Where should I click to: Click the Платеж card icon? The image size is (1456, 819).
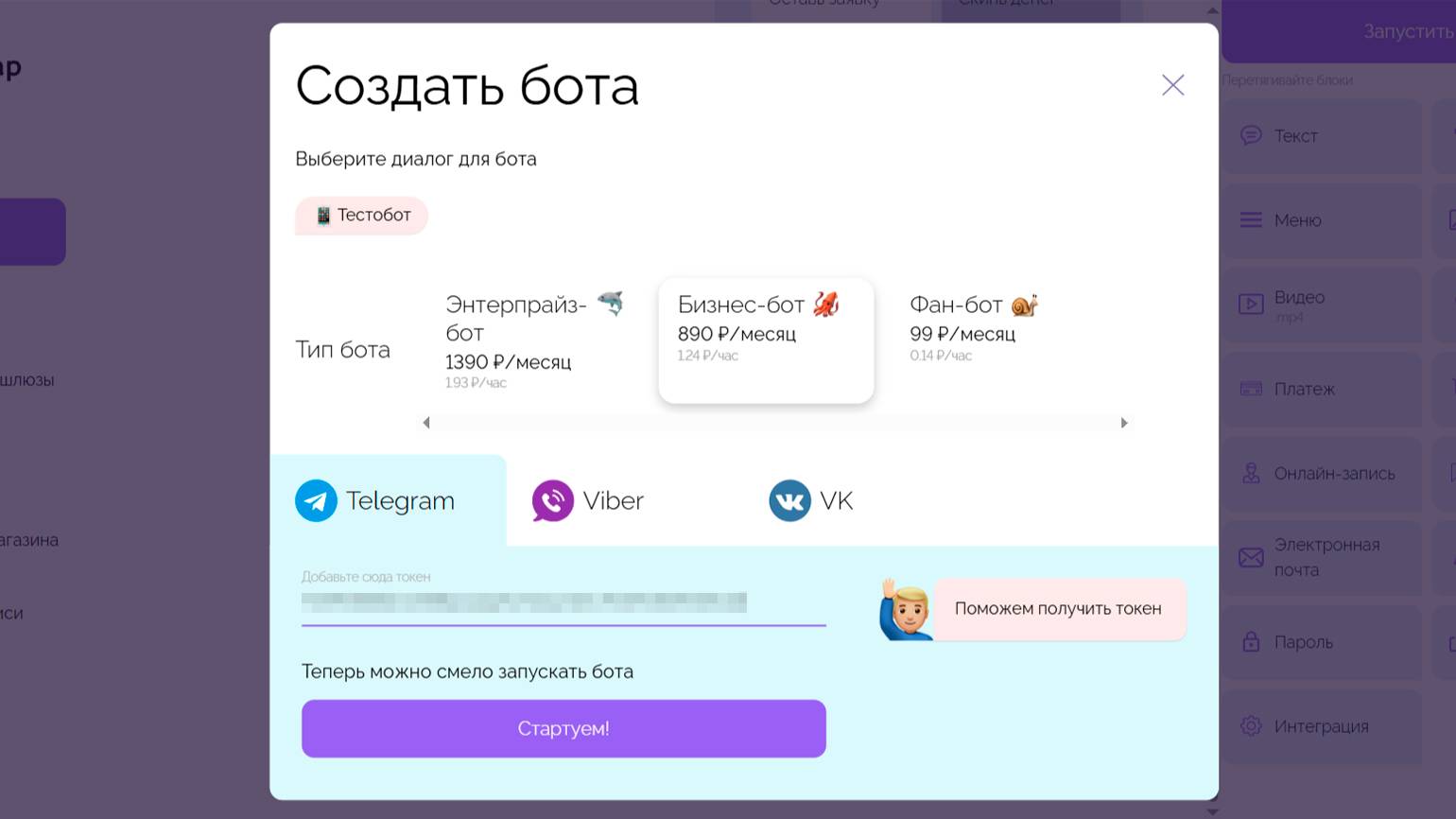1251,389
